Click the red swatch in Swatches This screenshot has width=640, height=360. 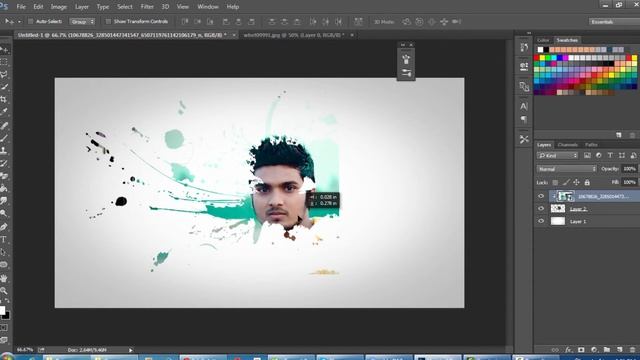(x=537, y=58)
